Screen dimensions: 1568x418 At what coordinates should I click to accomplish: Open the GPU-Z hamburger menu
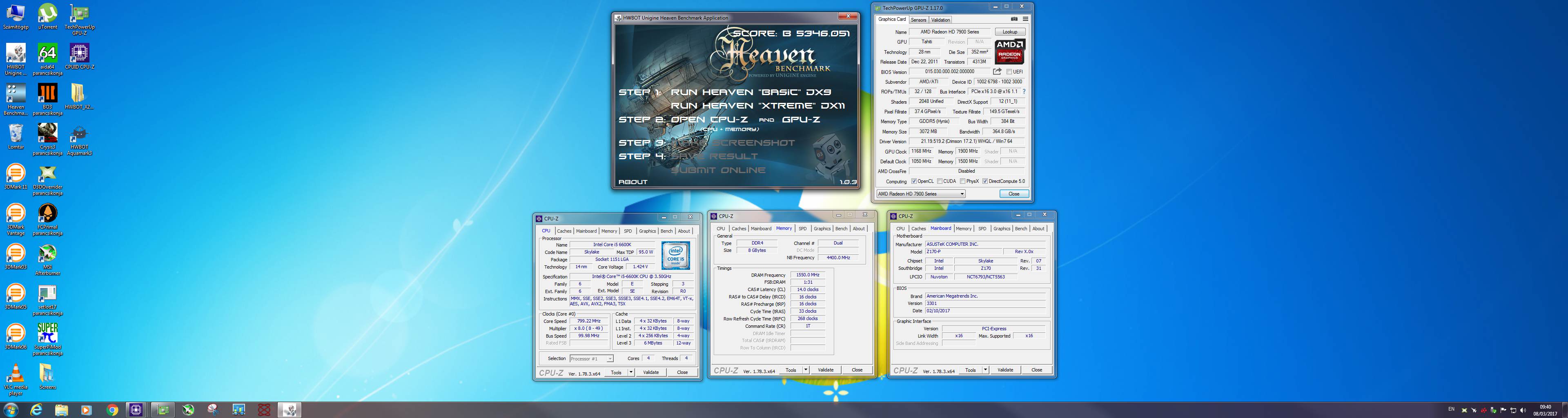coord(1025,20)
